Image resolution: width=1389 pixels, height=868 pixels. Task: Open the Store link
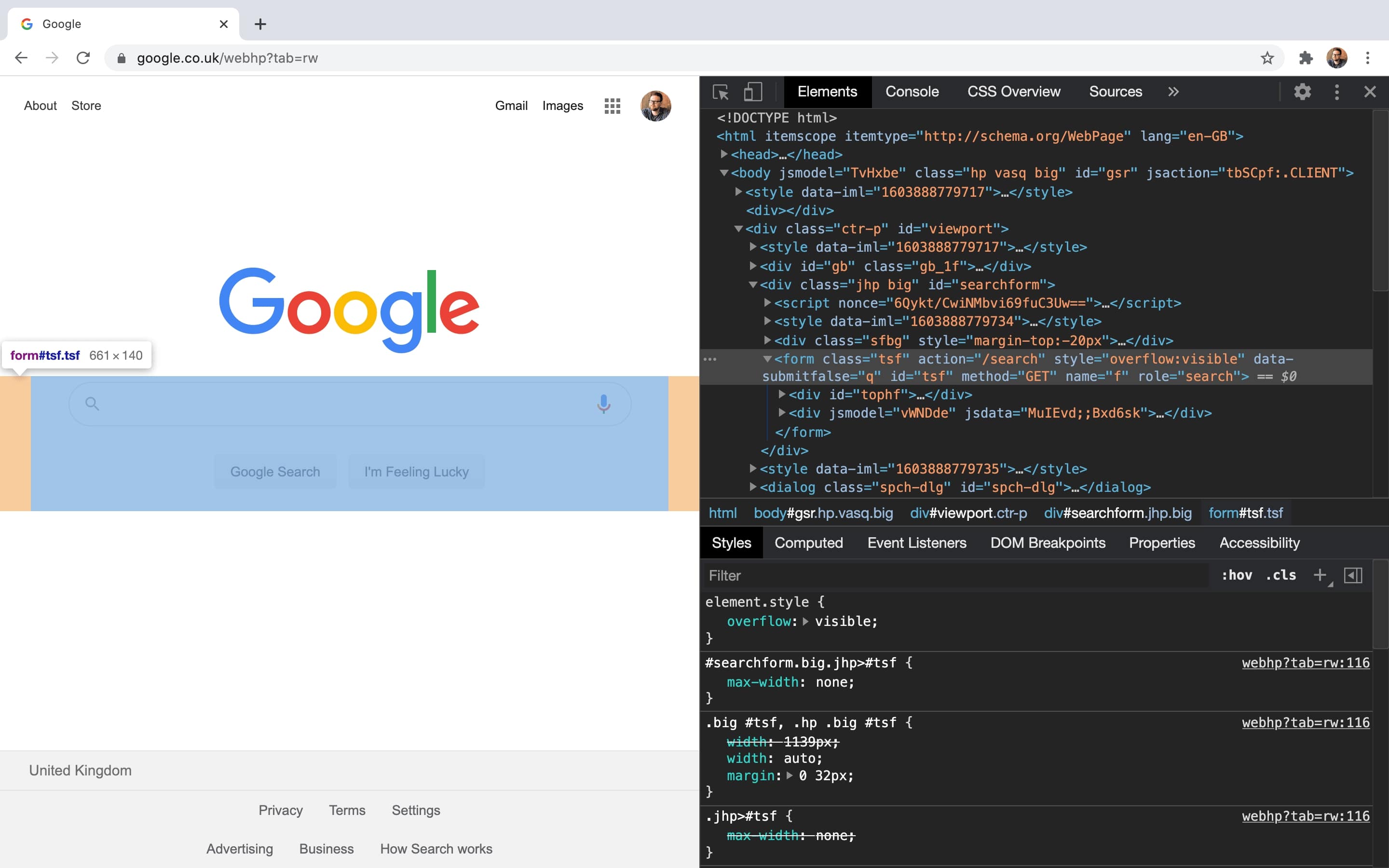pyautogui.click(x=86, y=106)
